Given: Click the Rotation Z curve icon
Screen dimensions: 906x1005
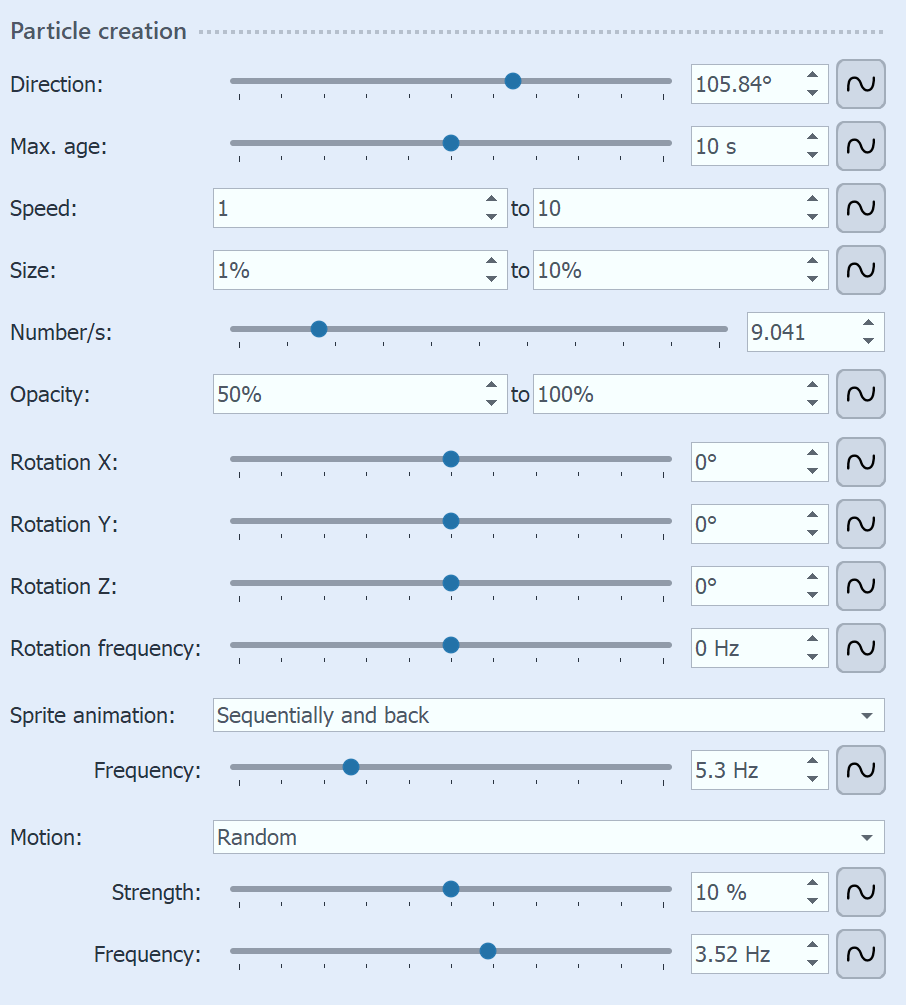Looking at the screenshot, I should pyautogui.click(x=860, y=586).
